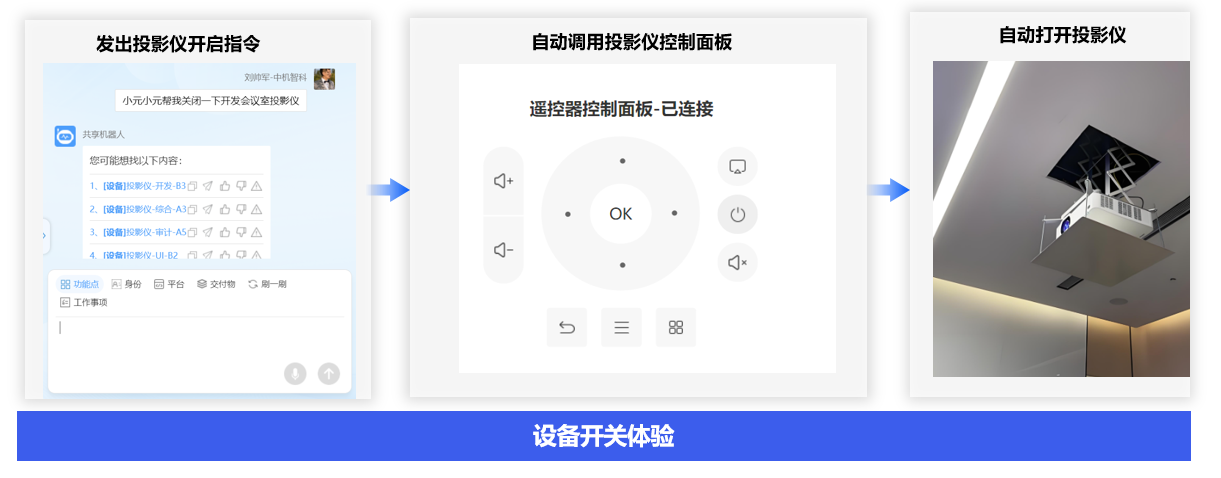Viewport: 1221px width, 478px height.
Task: Lower volume with the volume minus button
Action: coord(503,250)
